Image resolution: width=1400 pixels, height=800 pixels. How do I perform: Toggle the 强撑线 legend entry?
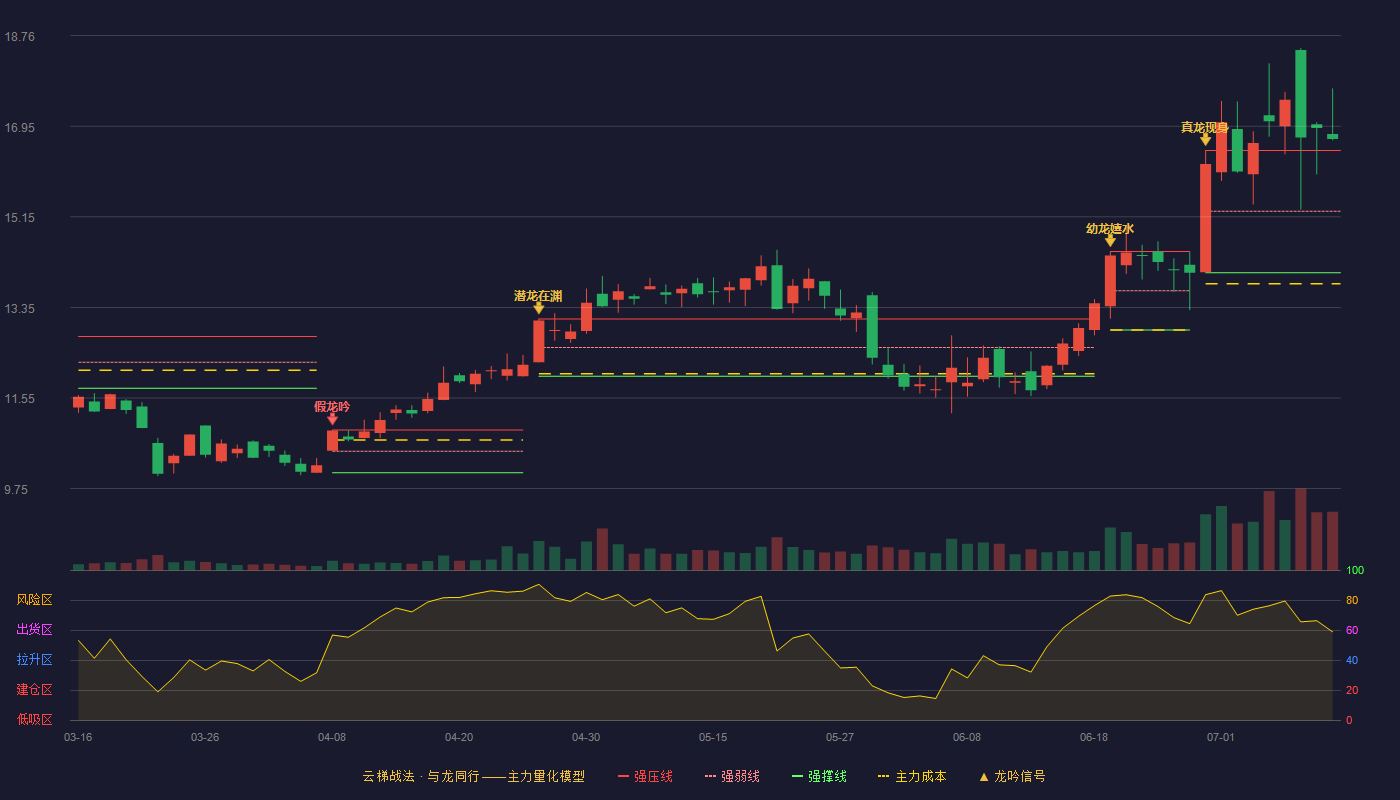pos(819,776)
